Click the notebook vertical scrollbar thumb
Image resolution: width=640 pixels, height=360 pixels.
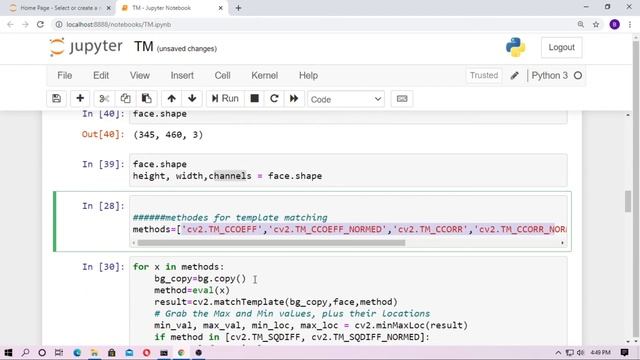click(628, 201)
